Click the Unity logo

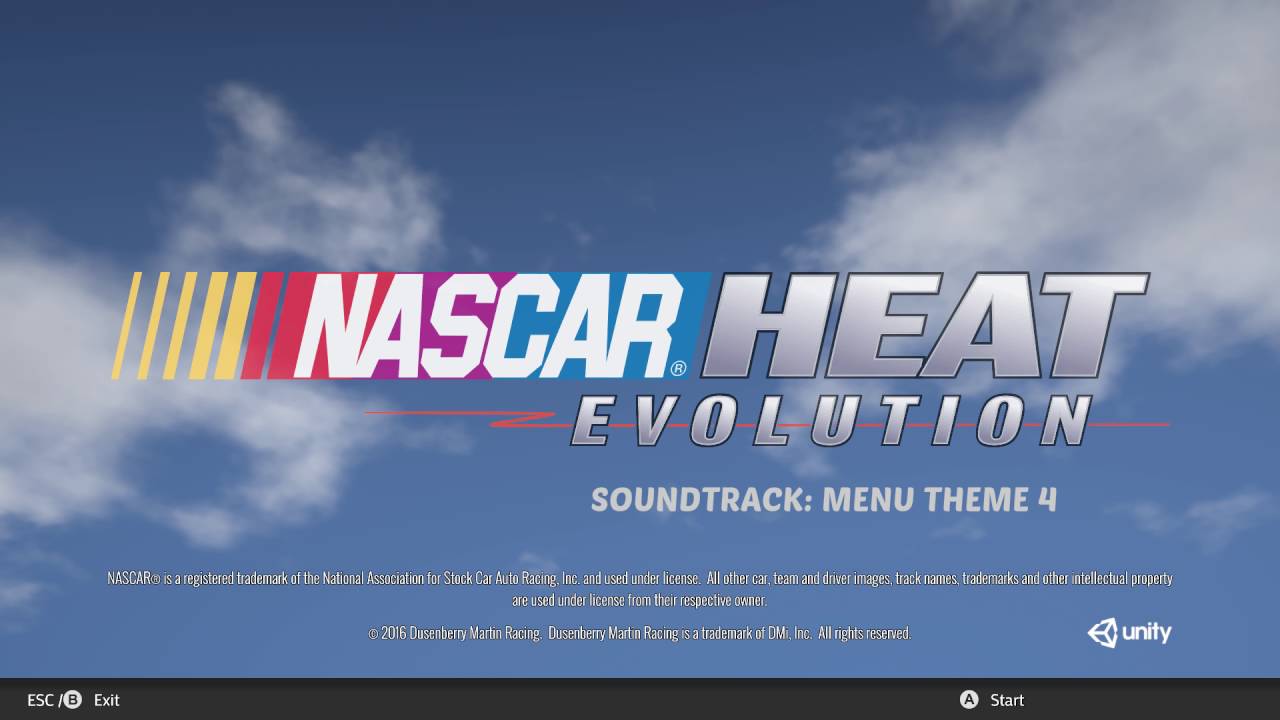1129,633
